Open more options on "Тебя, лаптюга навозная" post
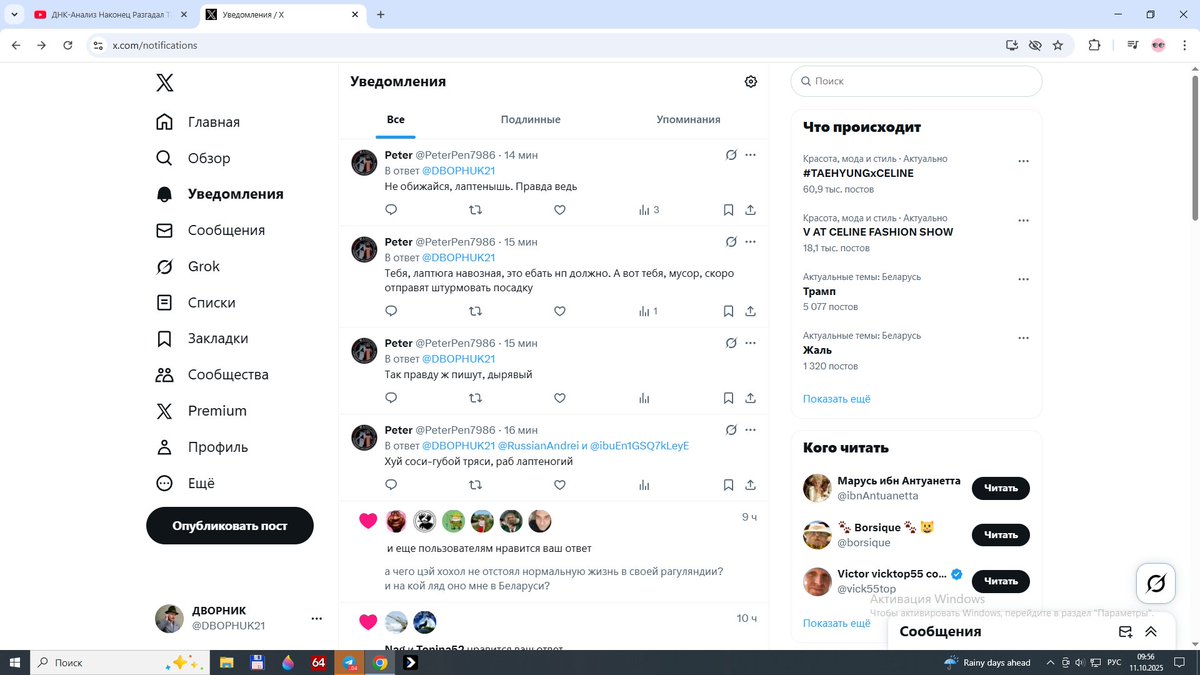The height and width of the screenshot is (675, 1200). coord(750,242)
